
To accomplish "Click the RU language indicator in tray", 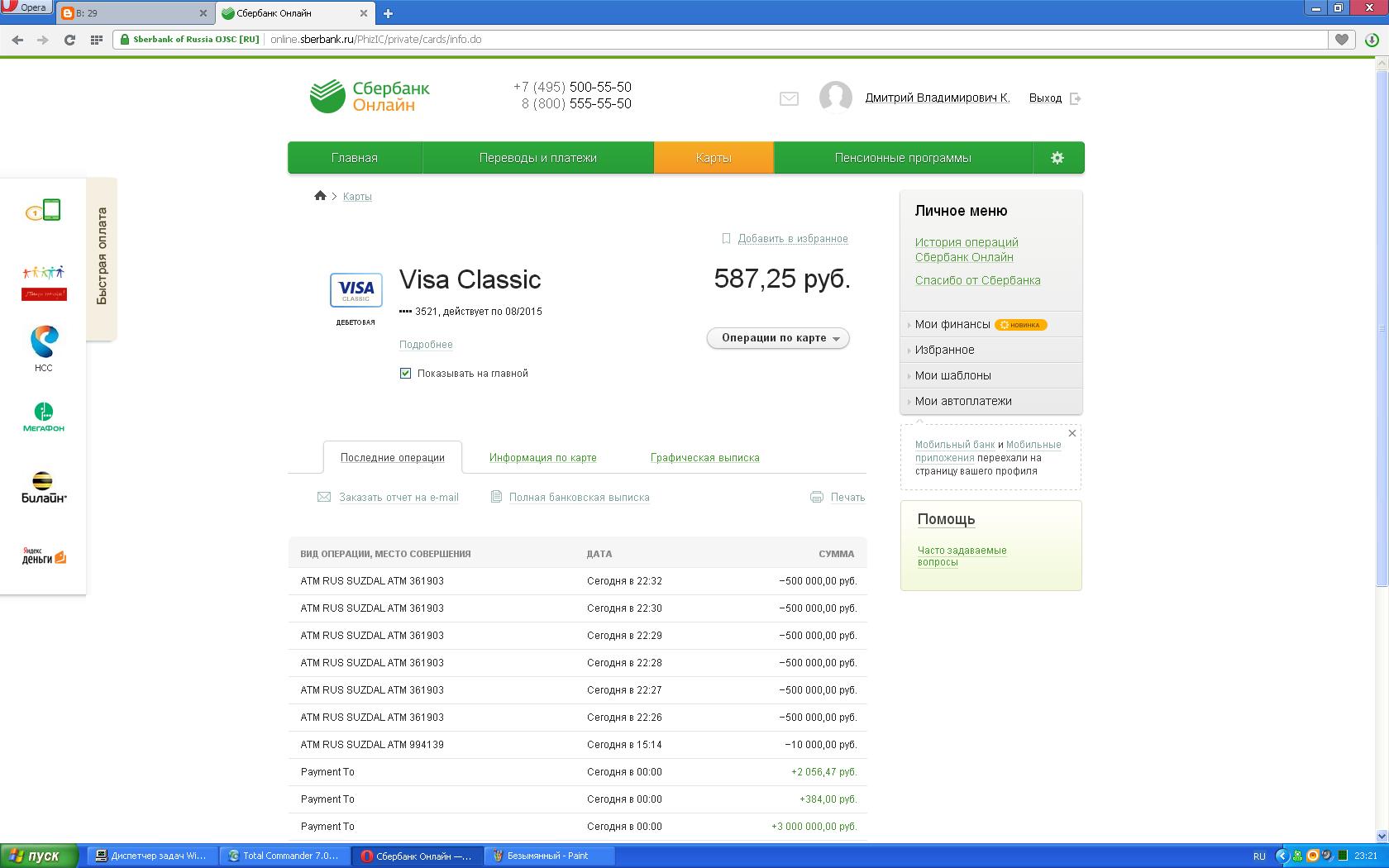I will pyautogui.click(x=1259, y=856).
